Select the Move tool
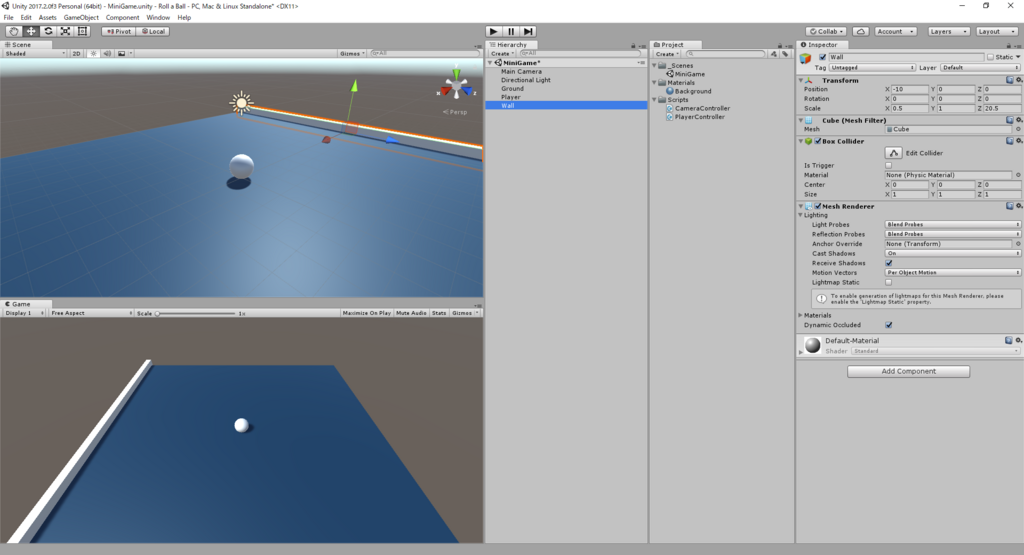Image resolution: width=1024 pixels, height=555 pixels. 31,31
